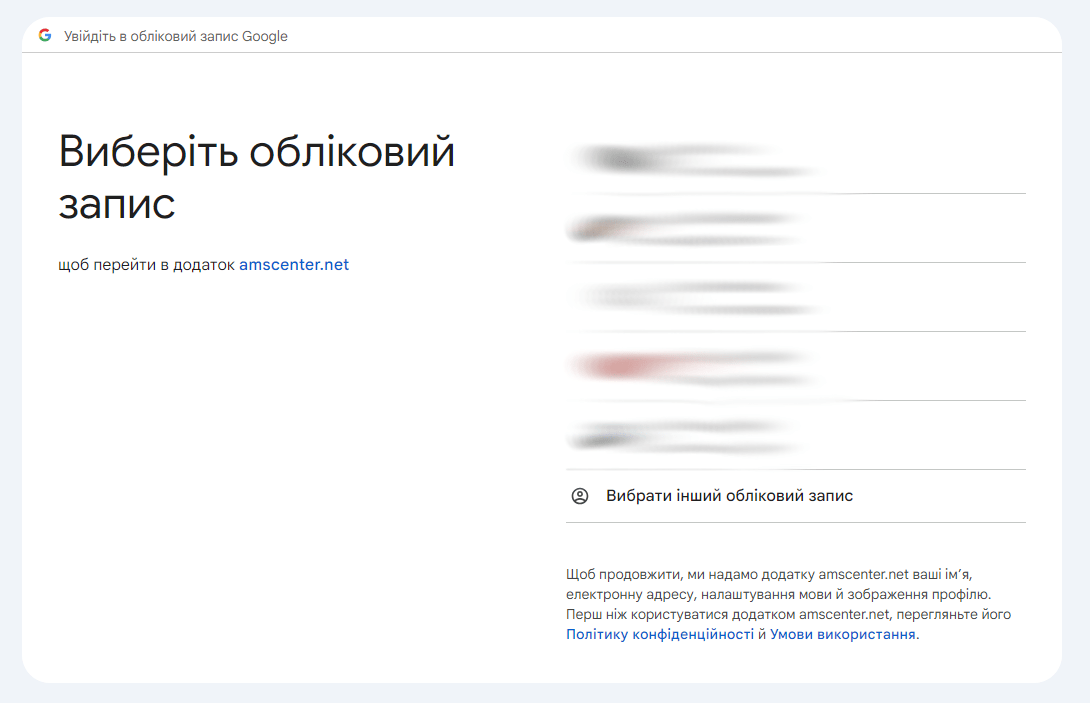Select the third blurred account in the list
The height and width of the screenshot is (703, 1090).
coord(795,297)
